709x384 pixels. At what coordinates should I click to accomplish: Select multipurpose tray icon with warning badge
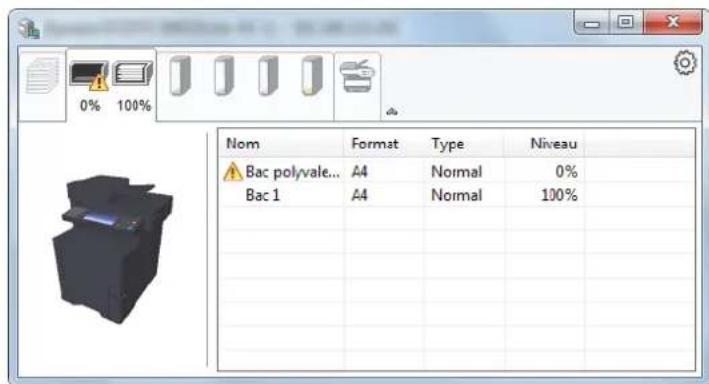click(89, 76)
